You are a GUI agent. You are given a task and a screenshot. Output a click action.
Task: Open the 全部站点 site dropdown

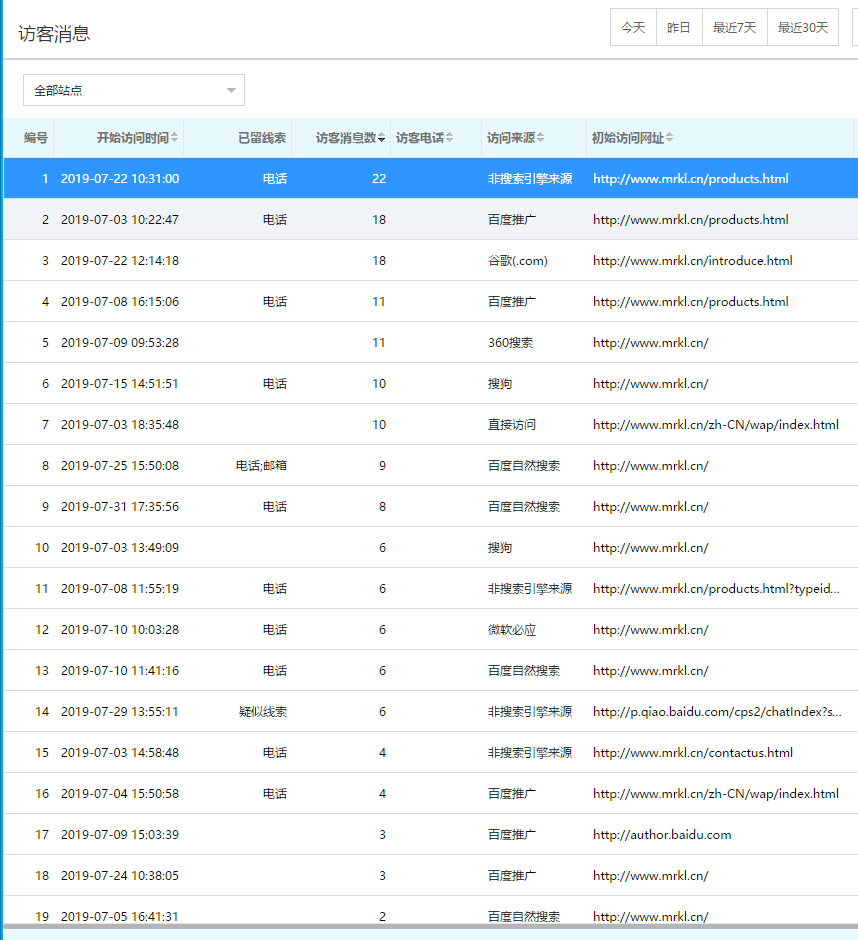point(134,90)
